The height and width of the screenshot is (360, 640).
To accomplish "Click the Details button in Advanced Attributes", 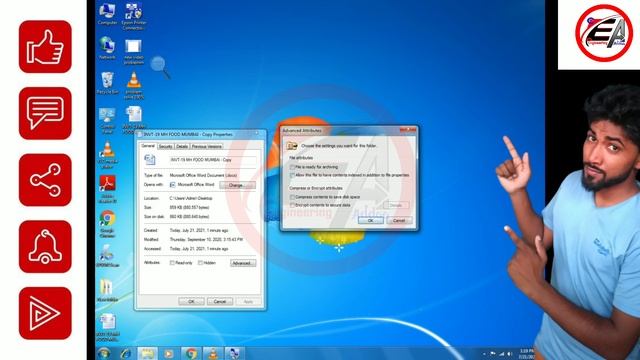I will [x=396, y=205].
